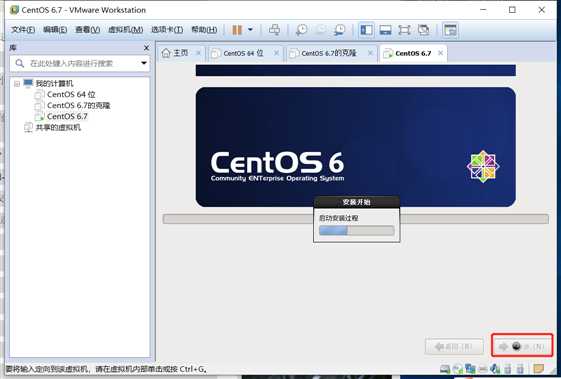Select 我的计算机 in the library tree
This screenshot has height=379, width=561.
(x=54, y=83)
